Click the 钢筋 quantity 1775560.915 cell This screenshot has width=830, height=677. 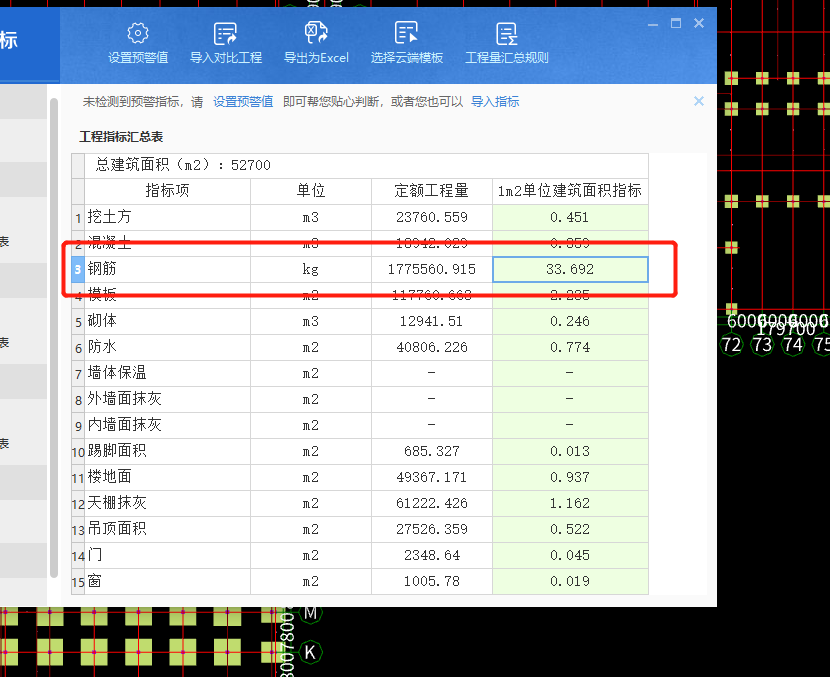(431, 269)
